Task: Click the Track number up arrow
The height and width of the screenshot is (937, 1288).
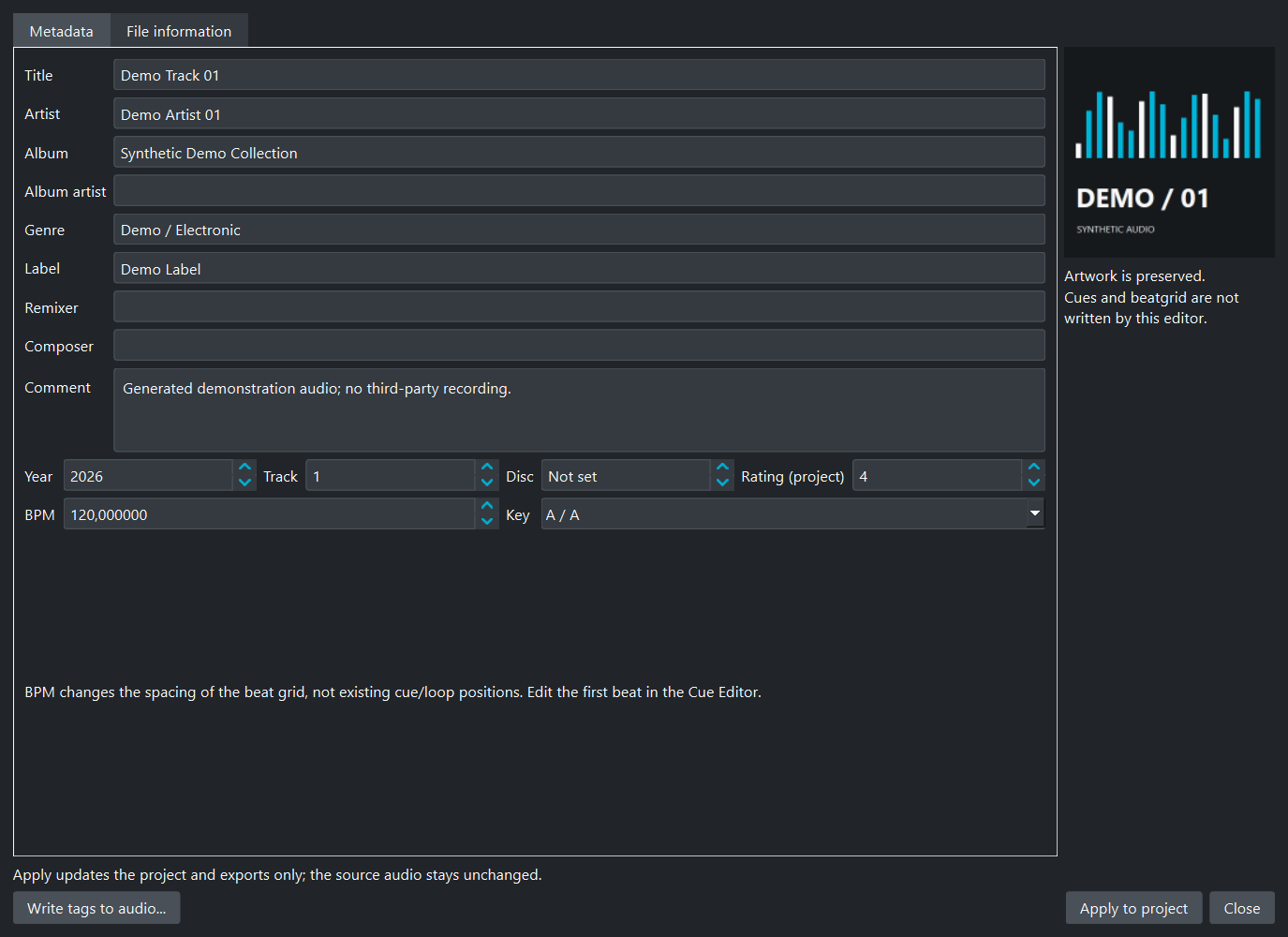Action: click(487, 468)
